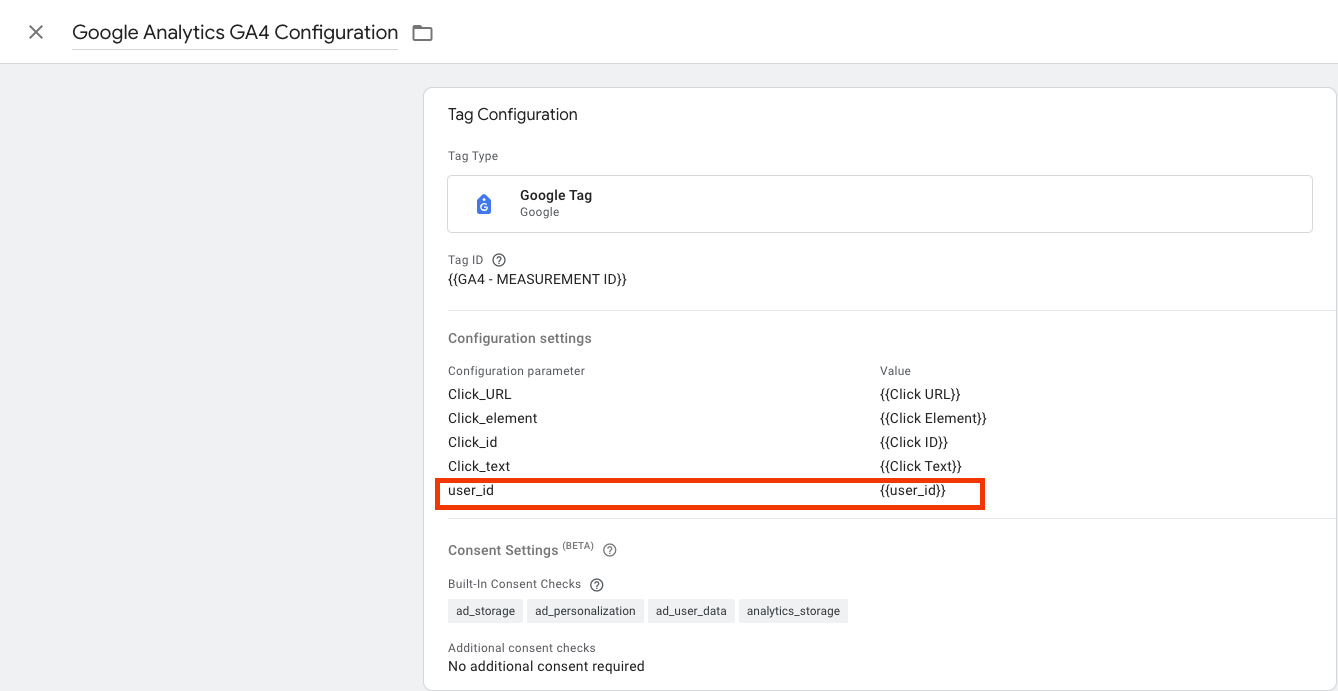Click the ad_storage consent chip

coord(485,611)
